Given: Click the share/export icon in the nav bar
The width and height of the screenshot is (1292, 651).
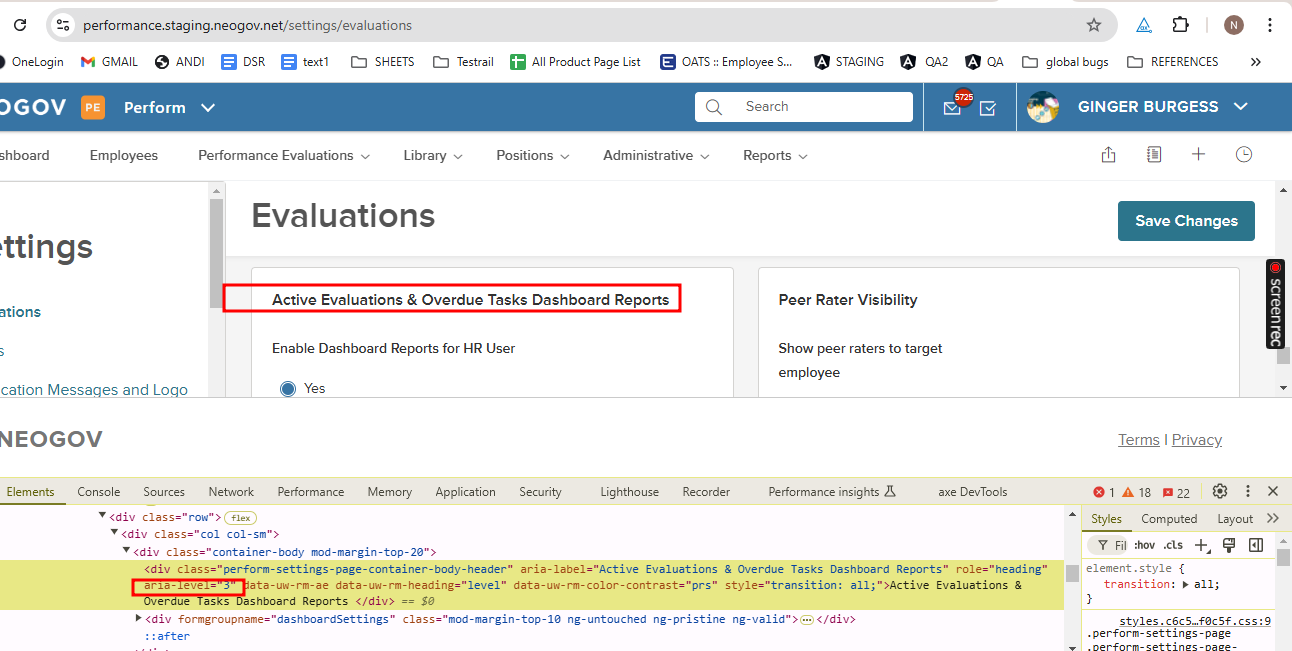Looking at the screenshot, I should coord(1108,155).
